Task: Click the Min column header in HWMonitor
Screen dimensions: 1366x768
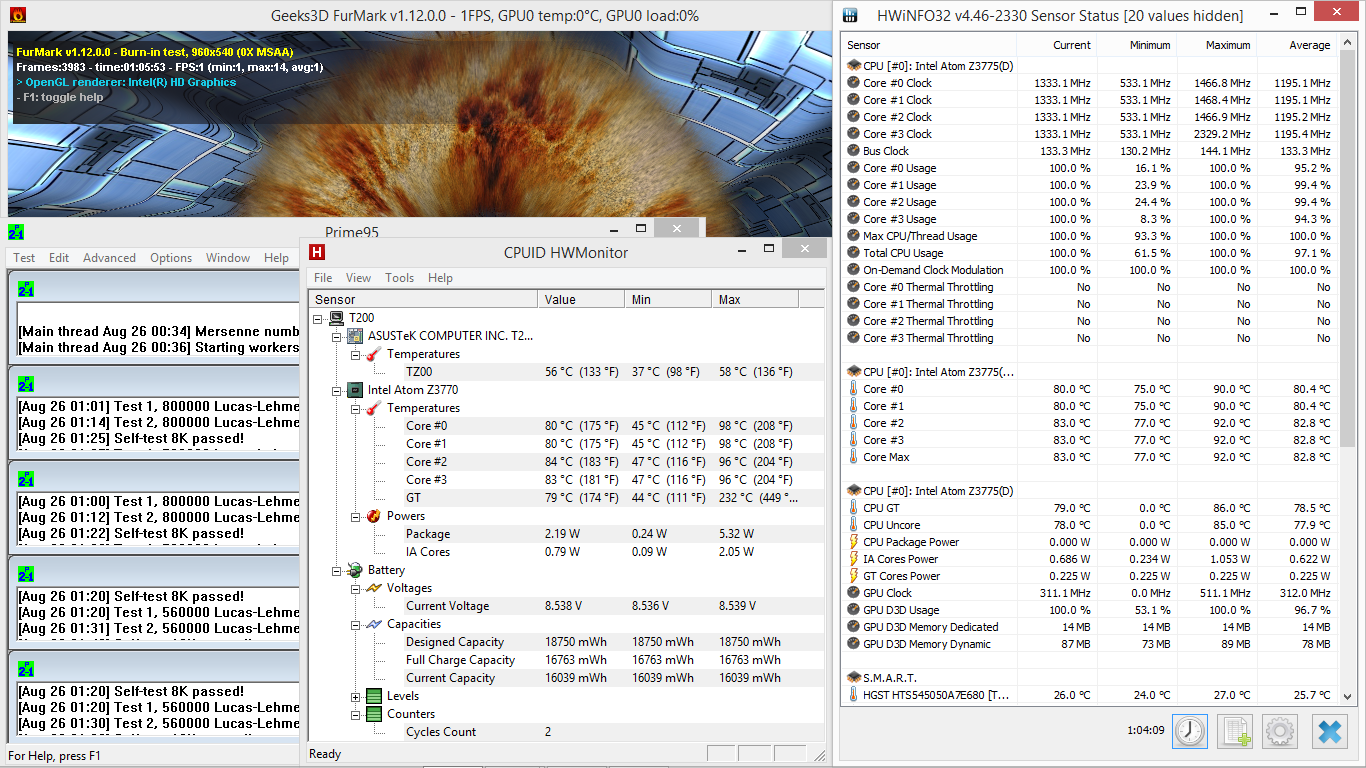Action: (668, 299)
